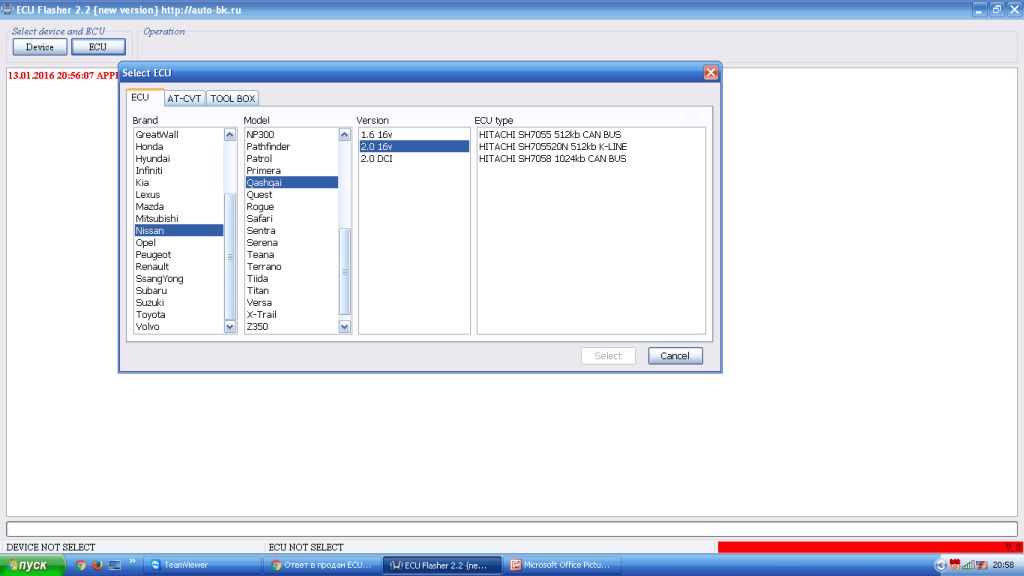
Task: Select Mazda brand
Action: pos(178,206)
